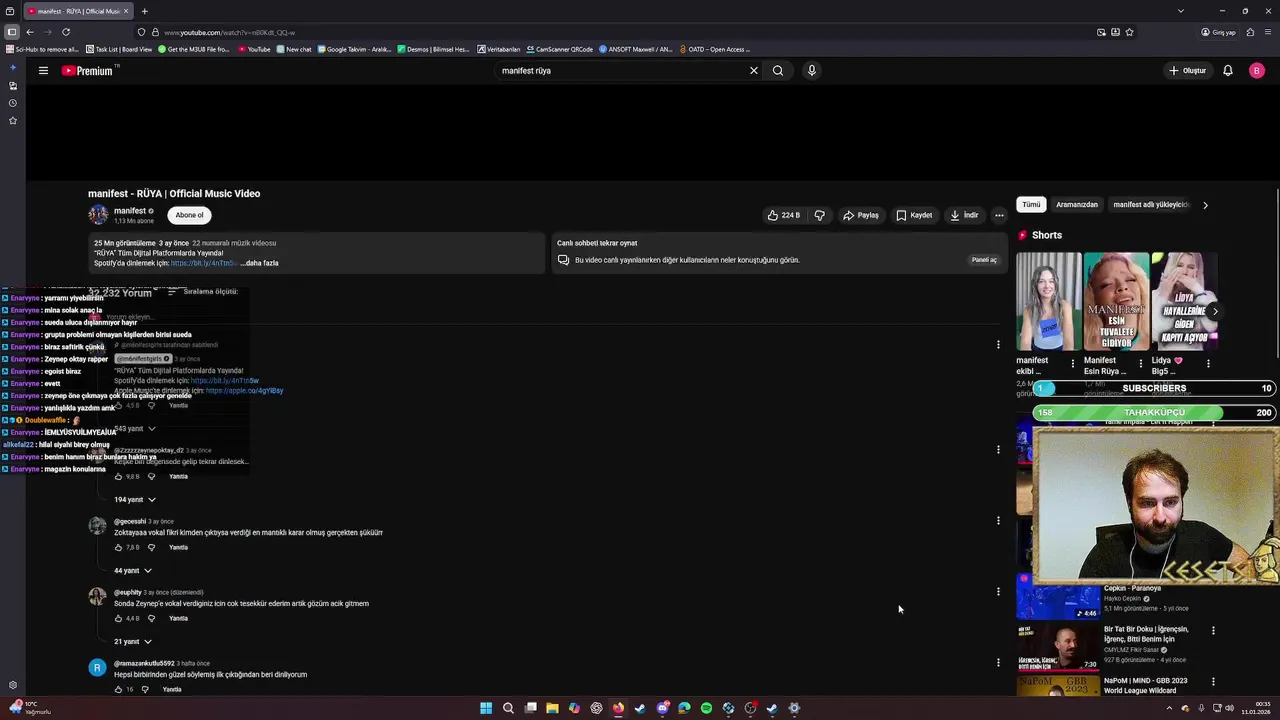Save video with Kaydet button

[914, 215]
